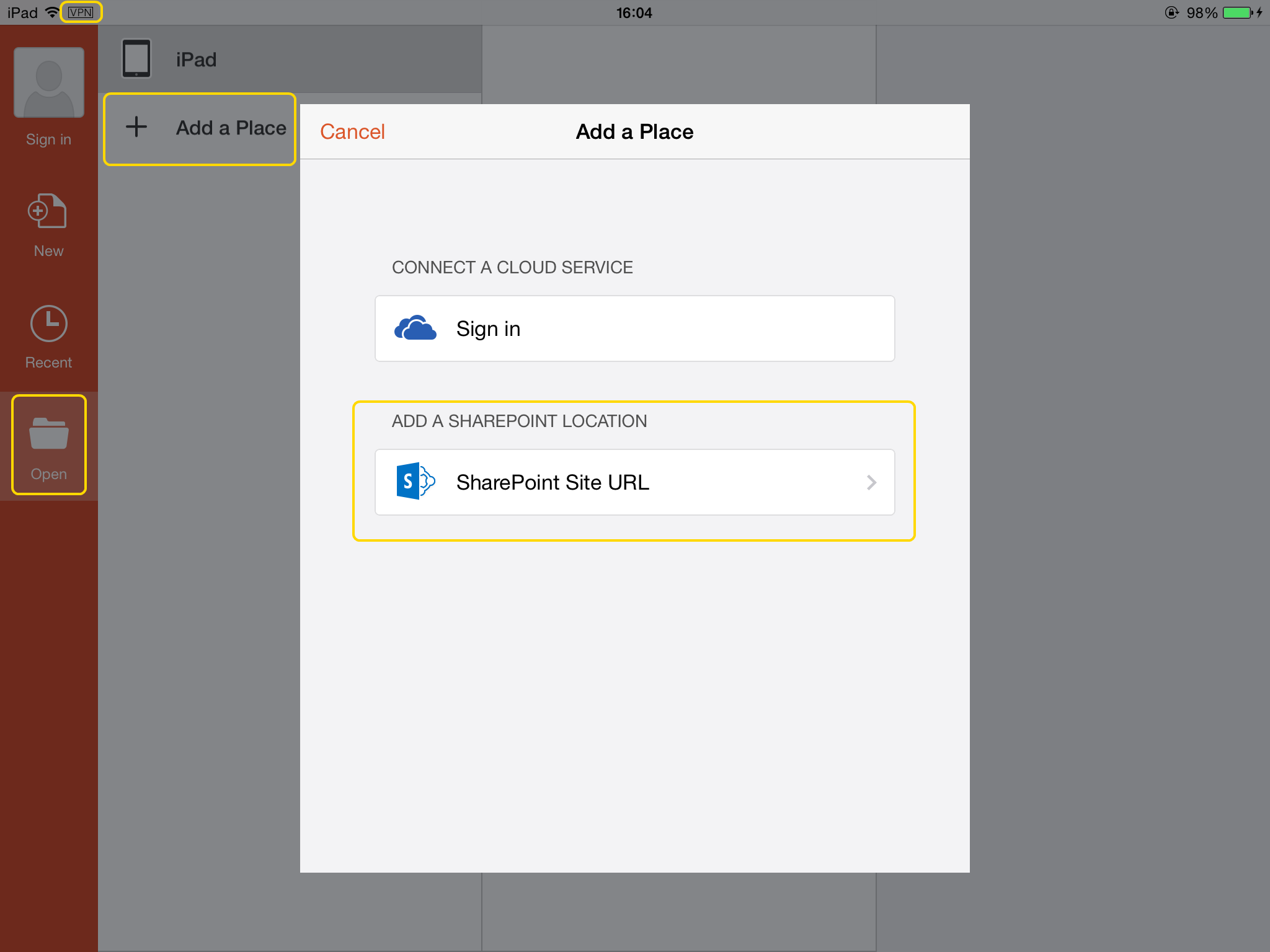This screenshot has height=952, width=1270.
Task: Select the Open folder icon
Action: point(49,433)
